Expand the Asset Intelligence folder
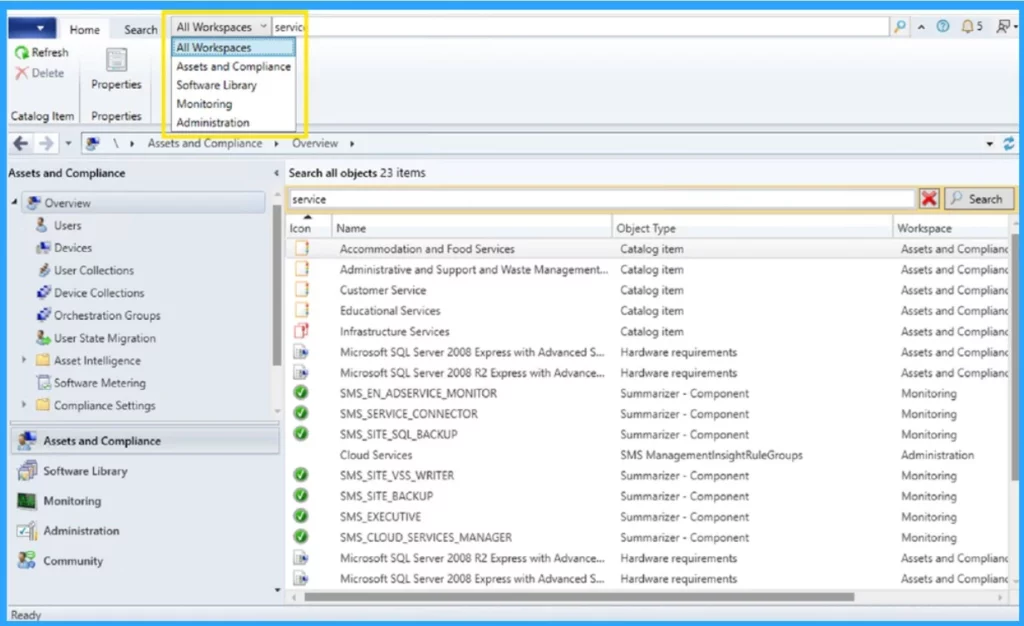1024x626 pixels. [24, 360]
